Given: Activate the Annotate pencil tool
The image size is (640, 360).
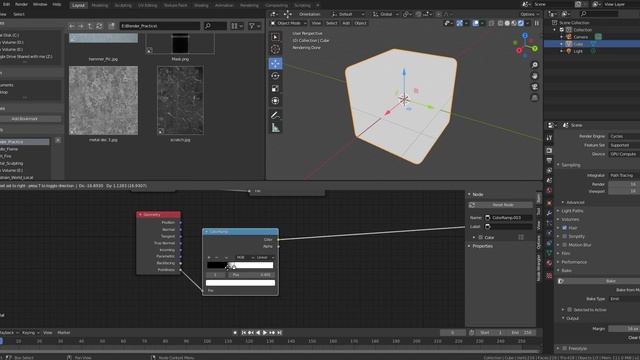Looking at the screenshot, I should pos(276,115).
